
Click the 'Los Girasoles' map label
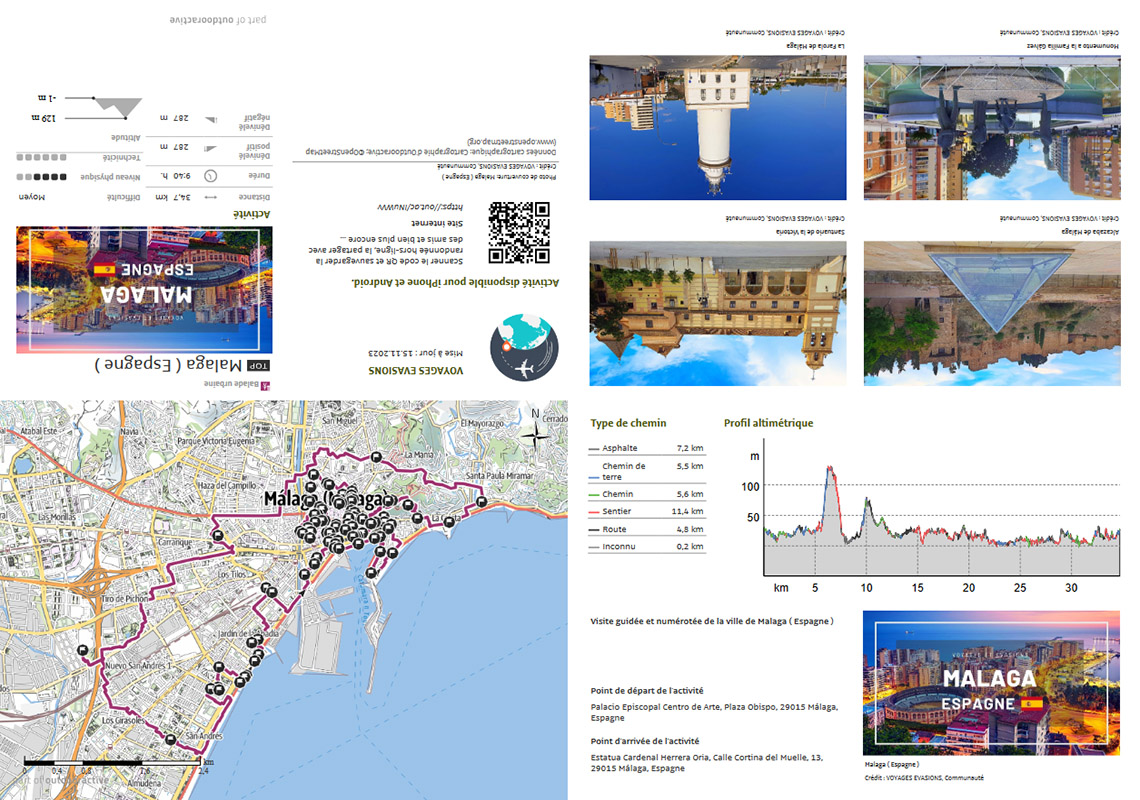123,721
